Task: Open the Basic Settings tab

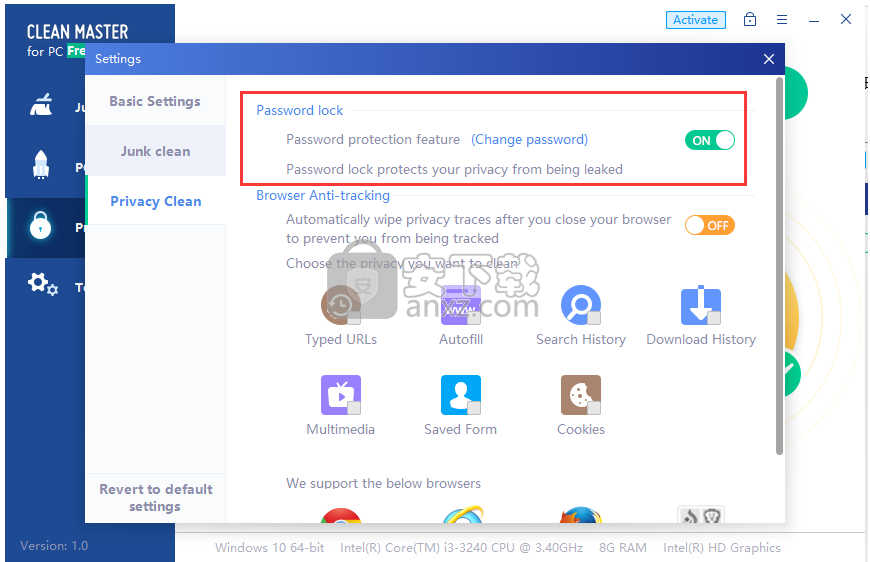Action: coord(155,101)
